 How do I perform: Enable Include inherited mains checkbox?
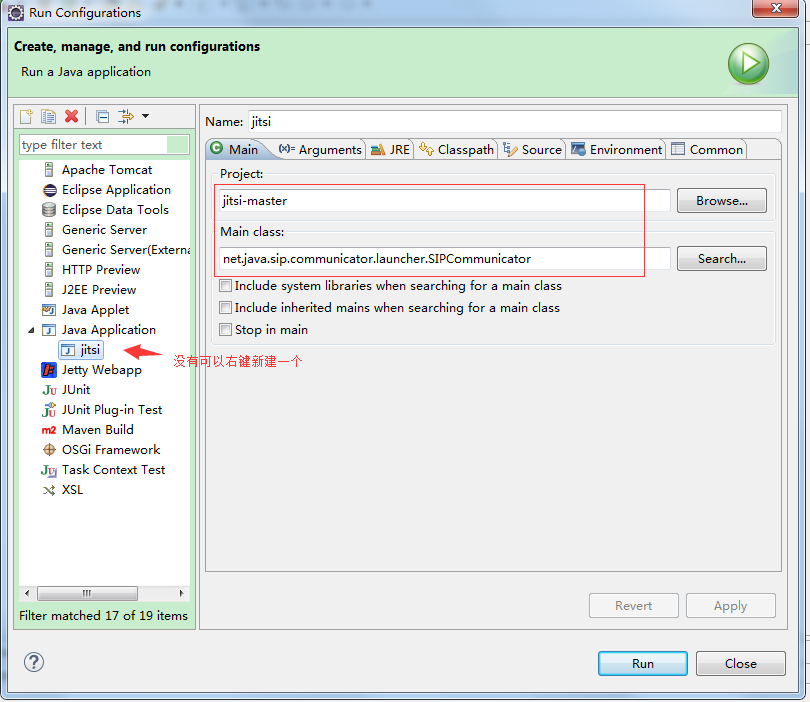[x=225, y=308]
